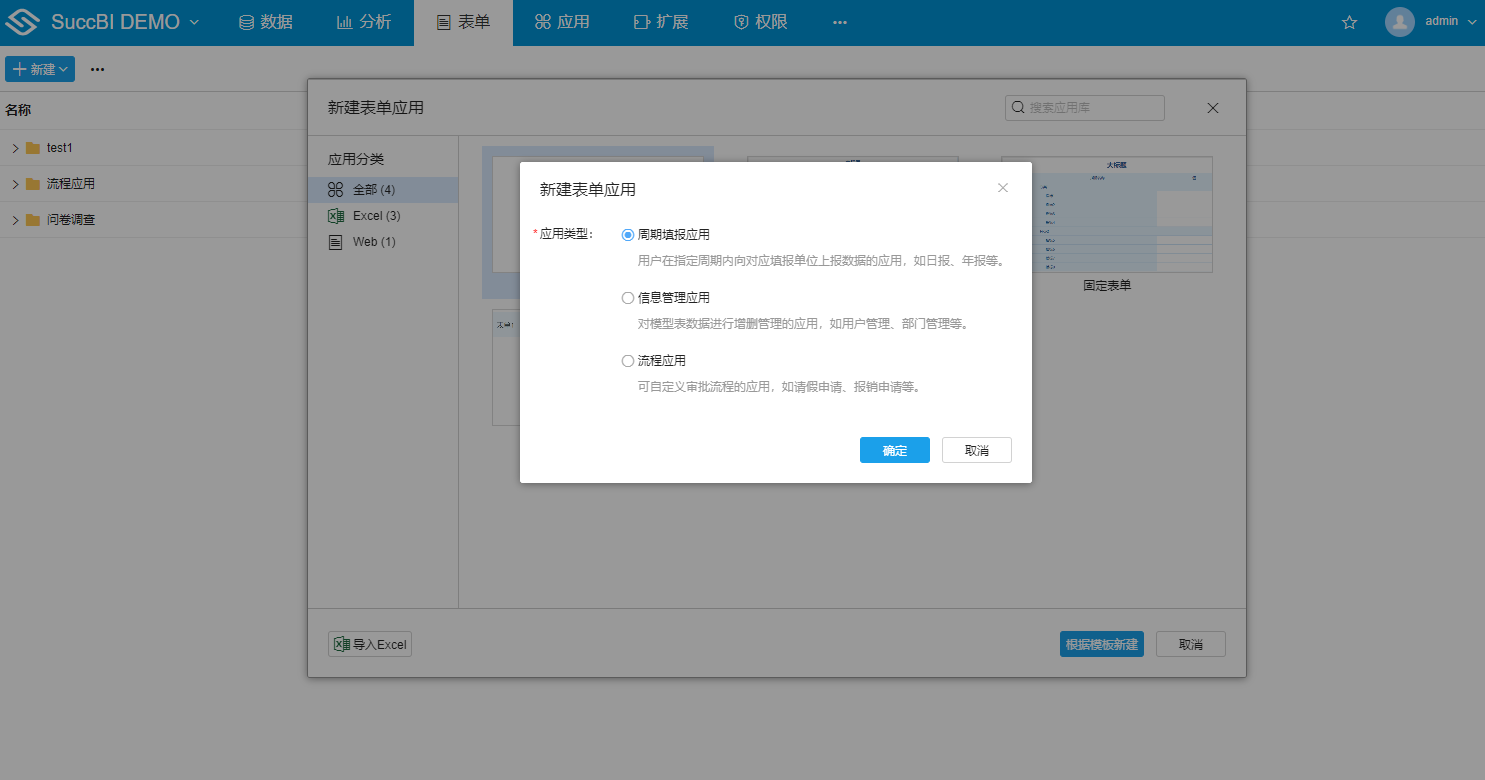Select the 全部 (4) category
Screen dimensions: 1485x780
click(383, 190)
